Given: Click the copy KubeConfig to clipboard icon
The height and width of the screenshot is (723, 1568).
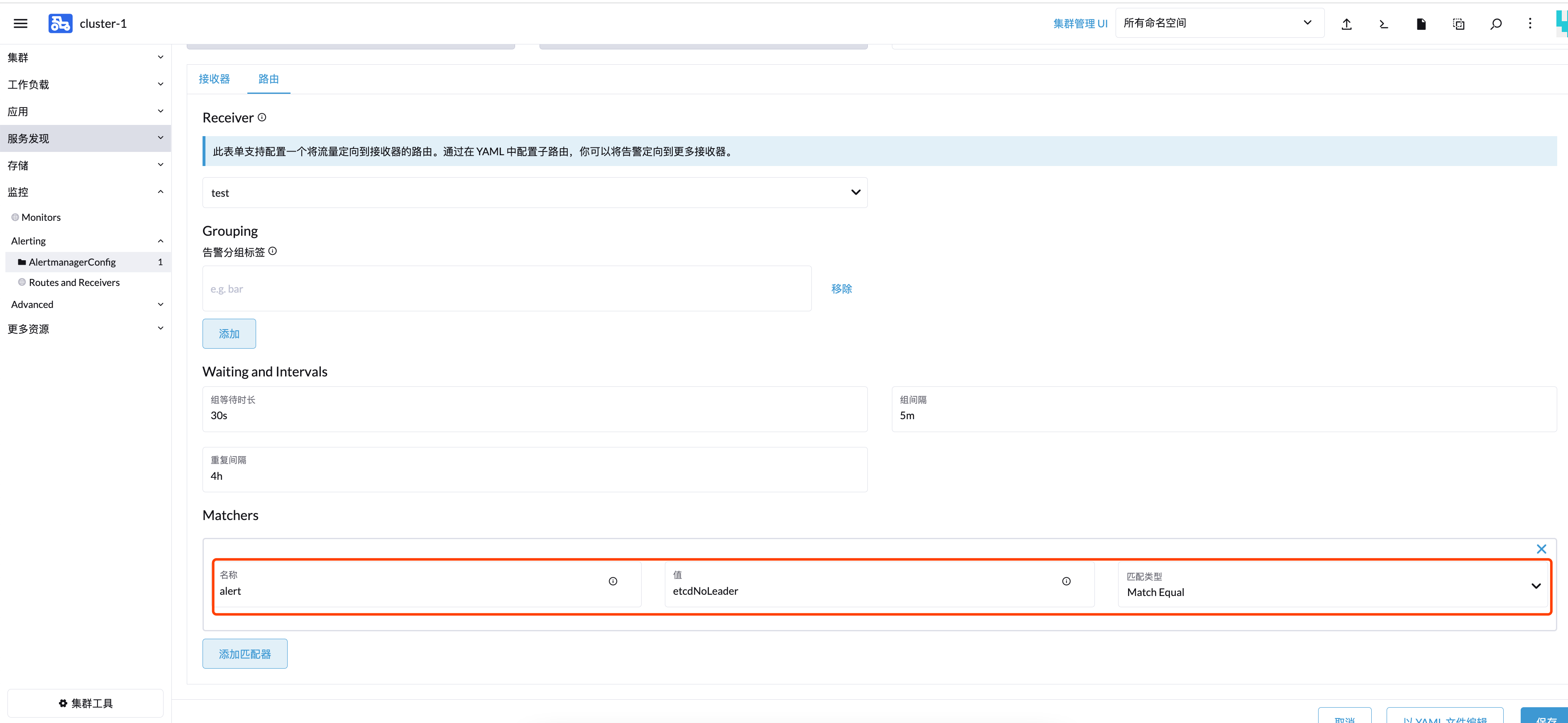Looking at the screenshot, I should [x=1458, y=24].
